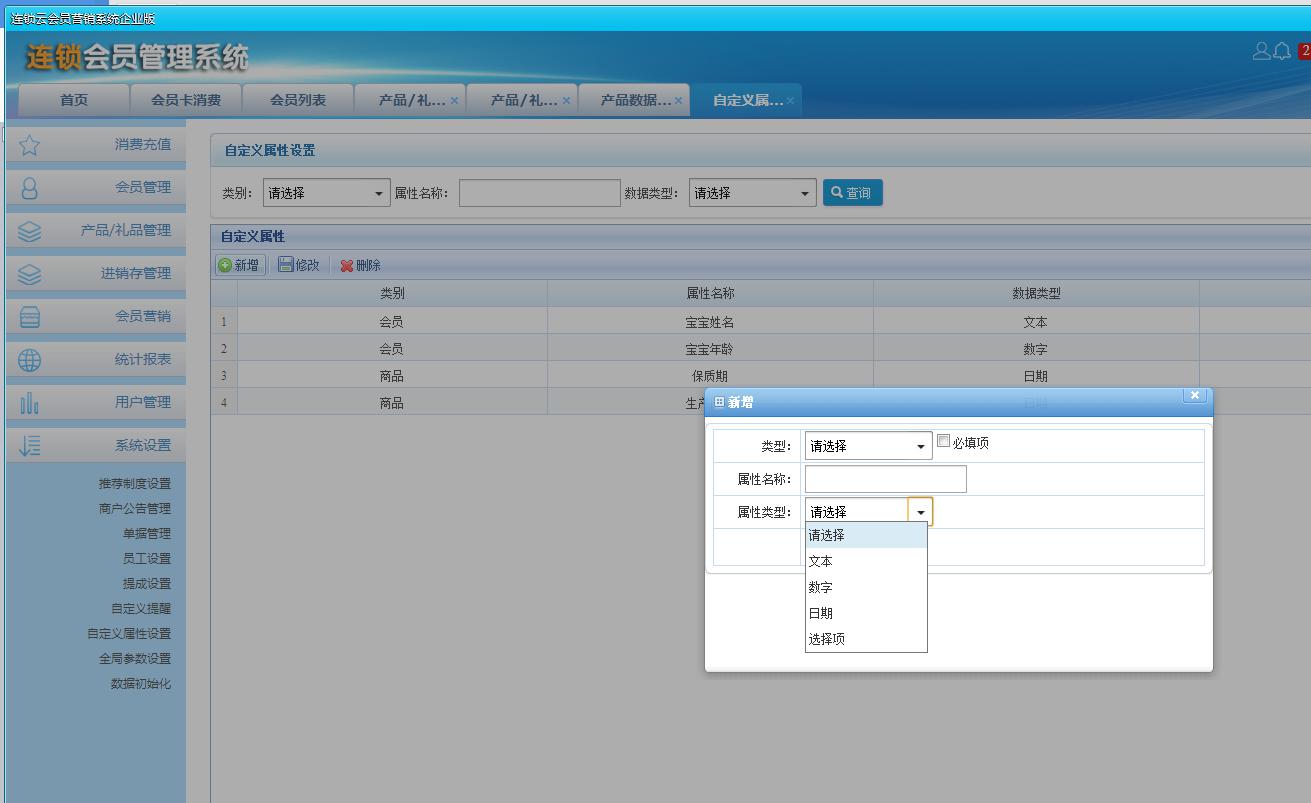Switch to the 首页 tab
The height and width of the screenshot is (803, 1311).
(x=74, y=100)
